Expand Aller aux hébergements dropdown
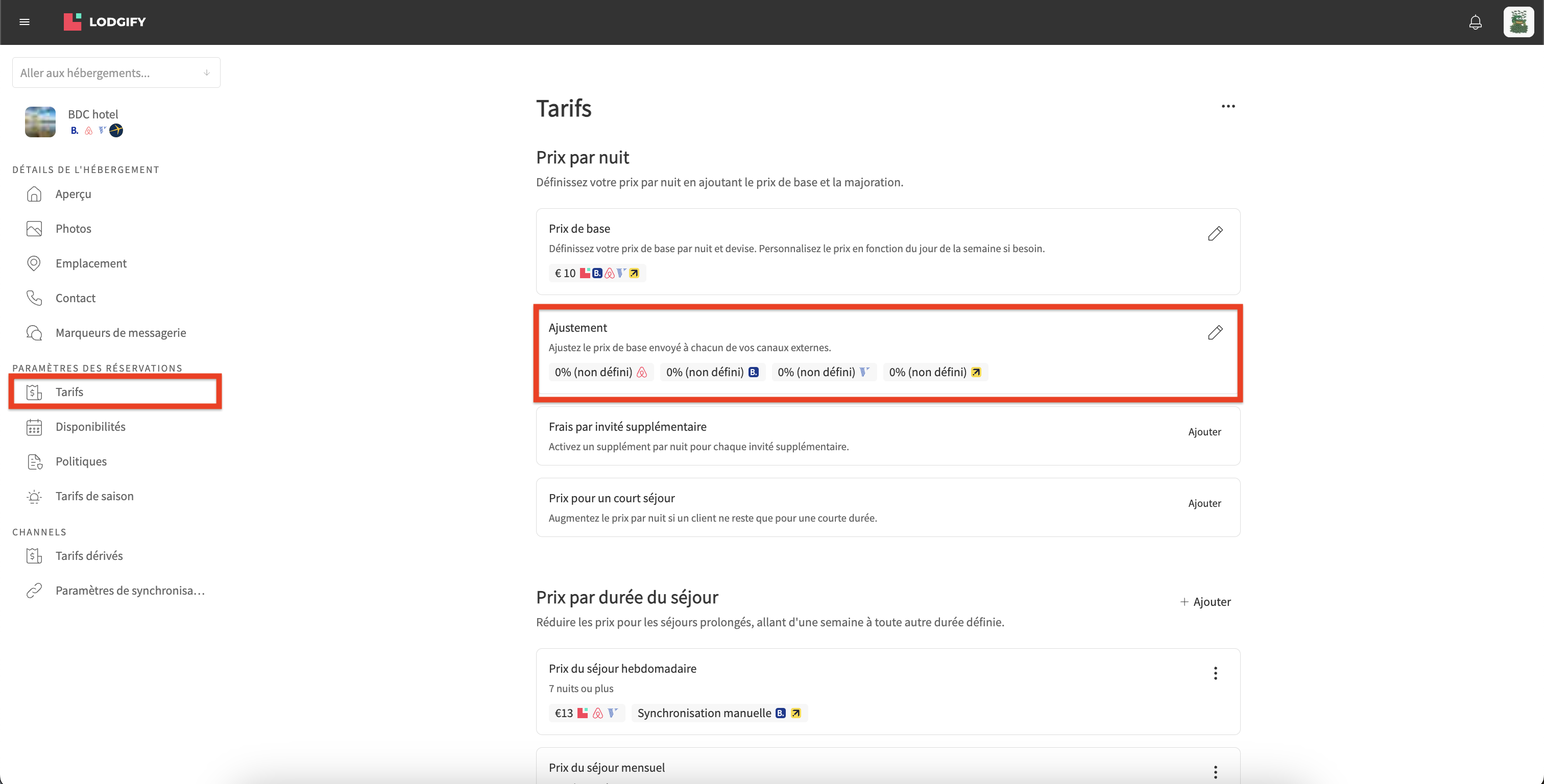1544x784 pixels. (x=116, y=72)
